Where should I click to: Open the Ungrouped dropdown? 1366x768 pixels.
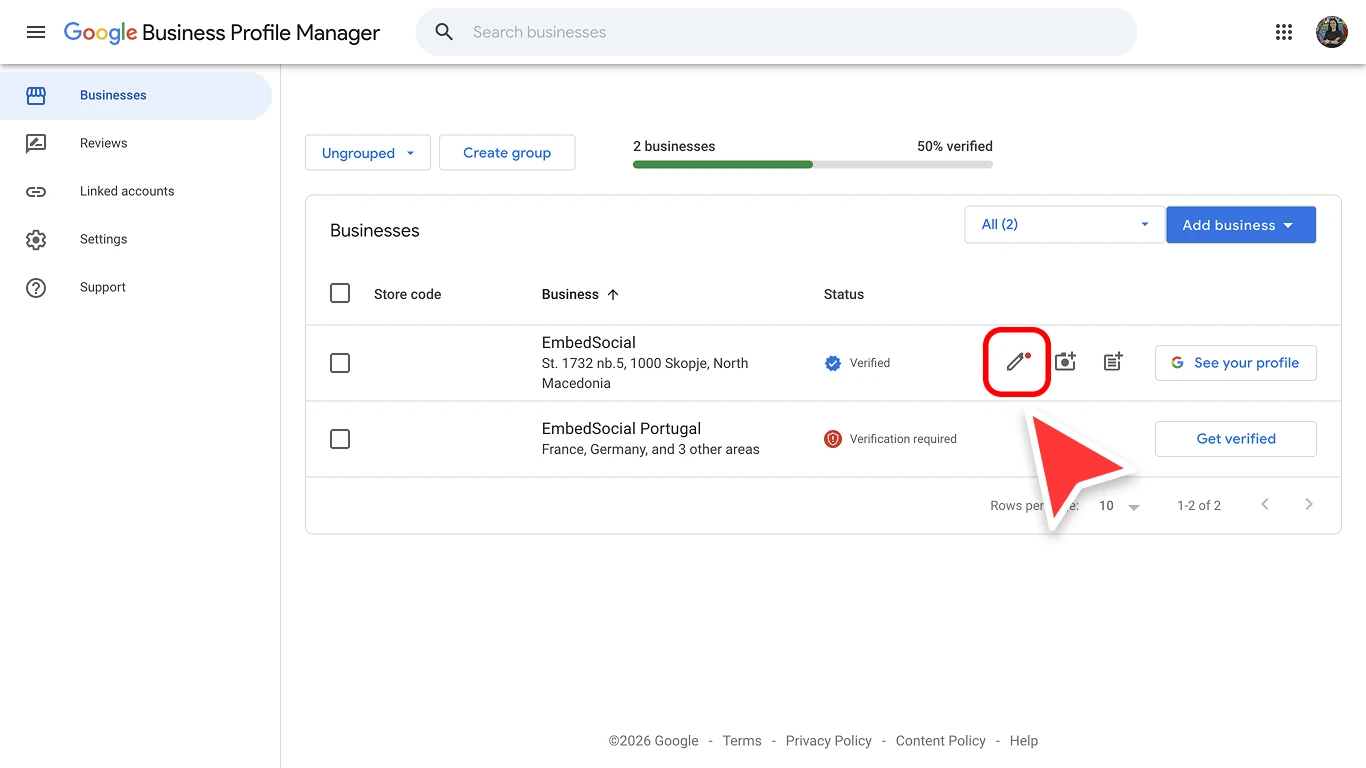pos(367,152)
